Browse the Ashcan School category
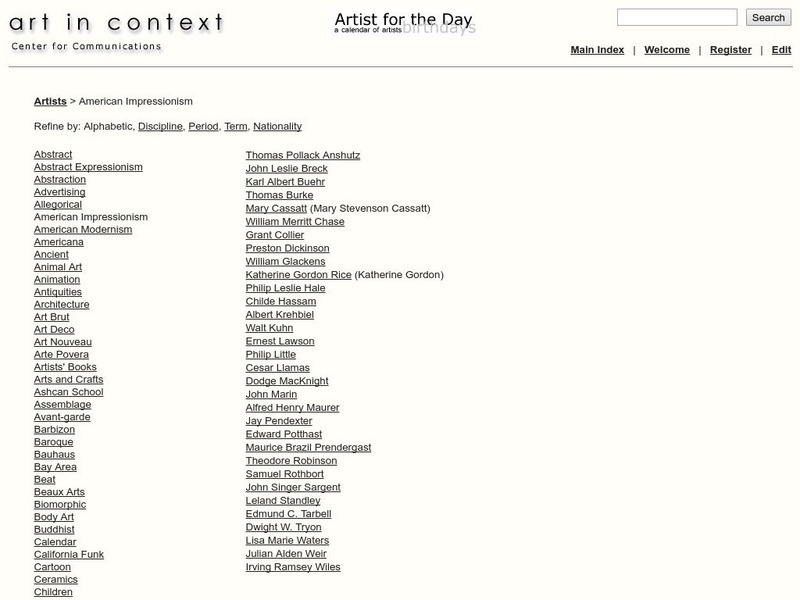Image resolution: width=800 pixels, height=600 pixels. point(68,392)
